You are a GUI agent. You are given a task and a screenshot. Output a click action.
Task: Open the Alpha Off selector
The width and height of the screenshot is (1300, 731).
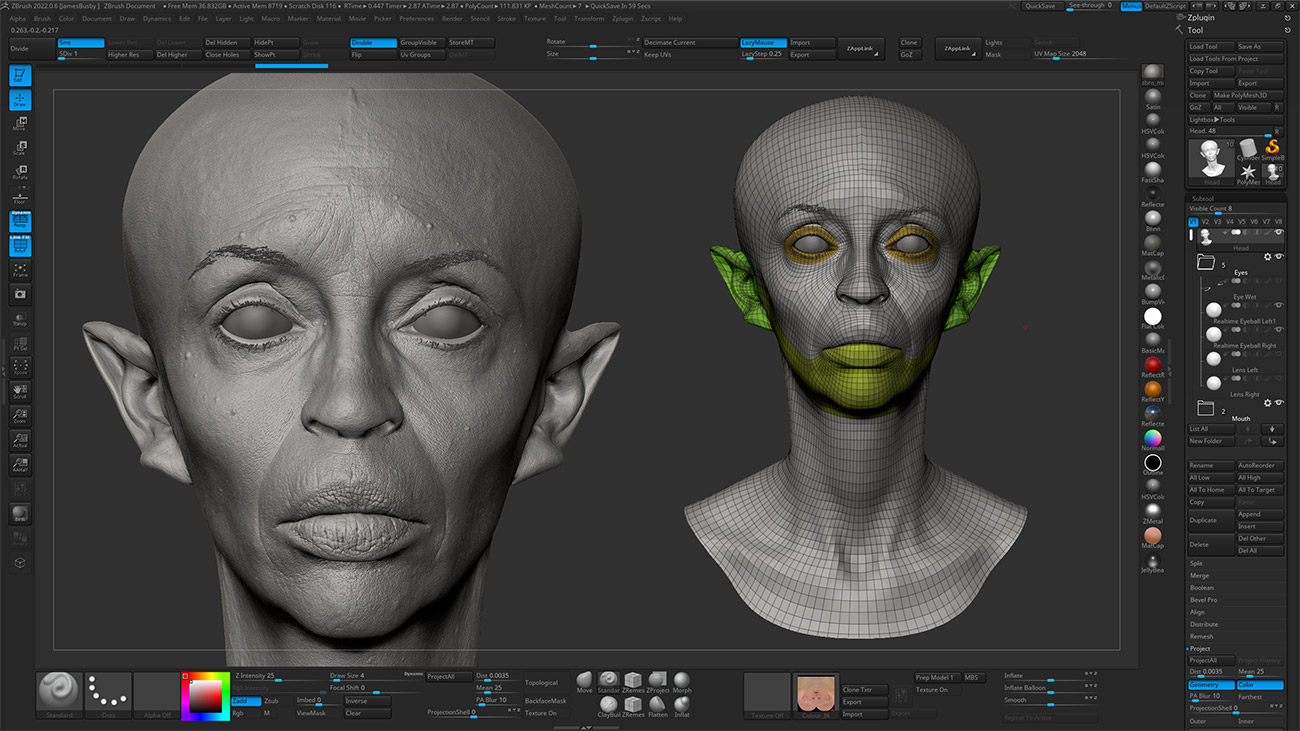click(156, 695)
